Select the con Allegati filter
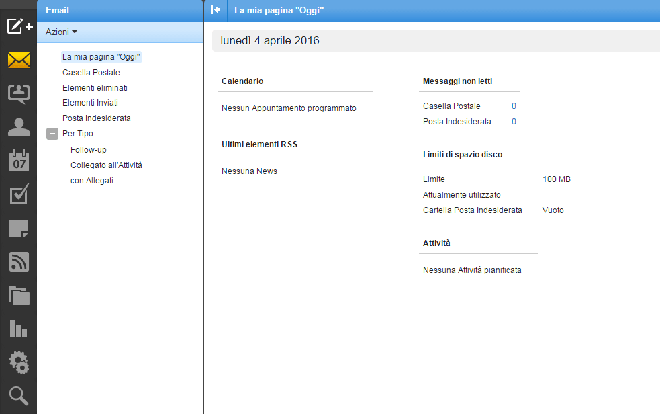Image resolution: width=660 pixels, height=414 pixels. 92,179
